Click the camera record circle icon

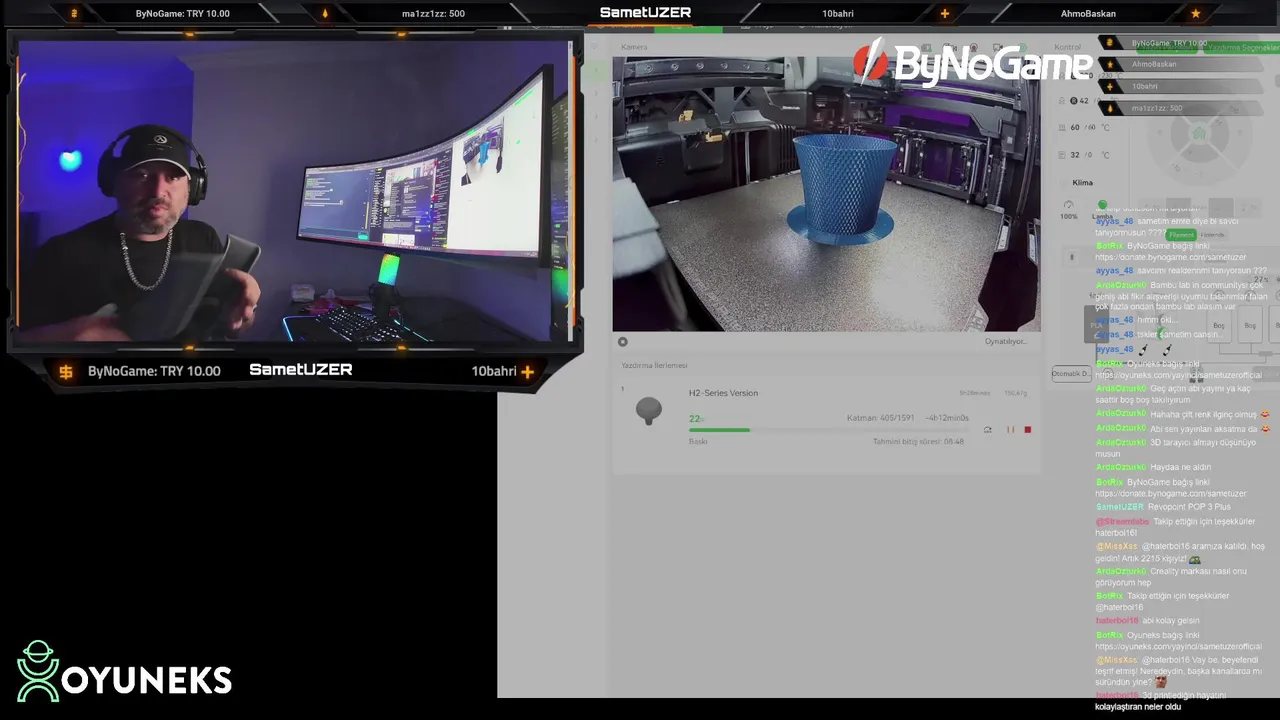point(623,342)
